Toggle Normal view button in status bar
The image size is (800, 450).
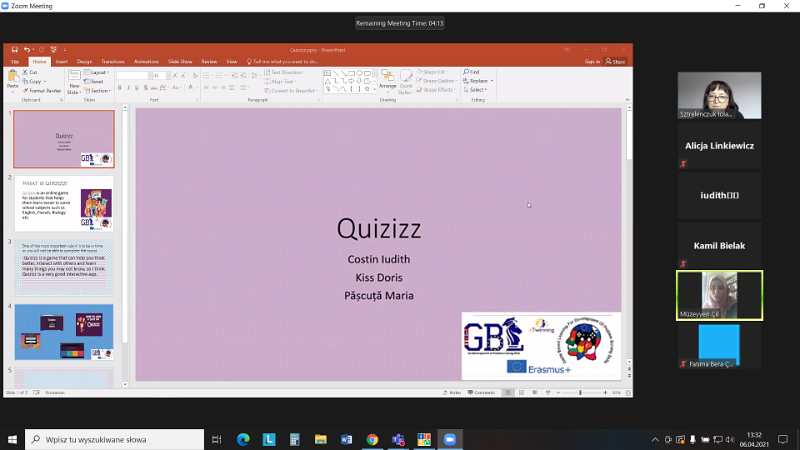(508, 393)
